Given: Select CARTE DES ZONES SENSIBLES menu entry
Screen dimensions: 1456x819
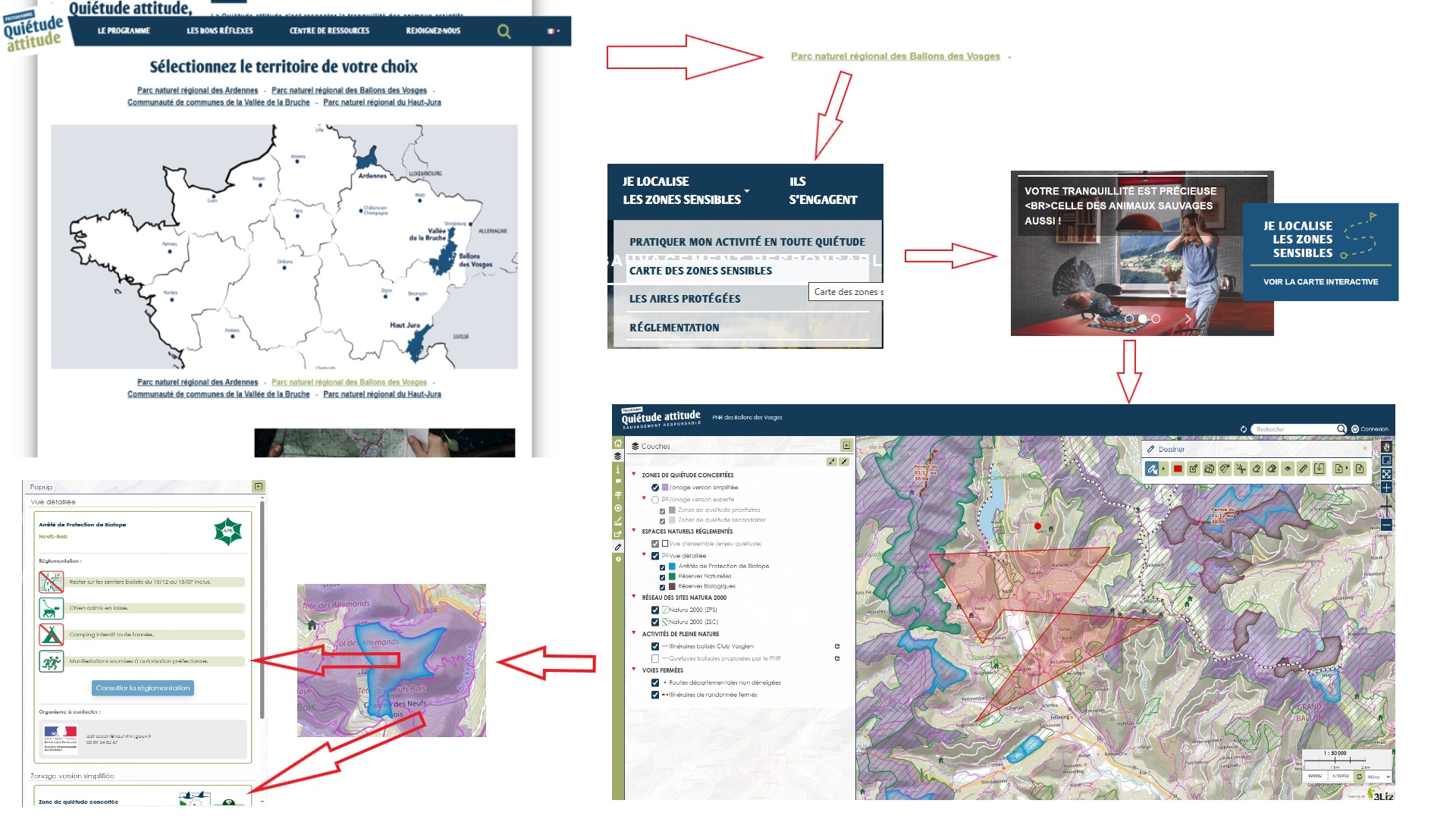Looking at the screenshot, I should coord(701,271).
